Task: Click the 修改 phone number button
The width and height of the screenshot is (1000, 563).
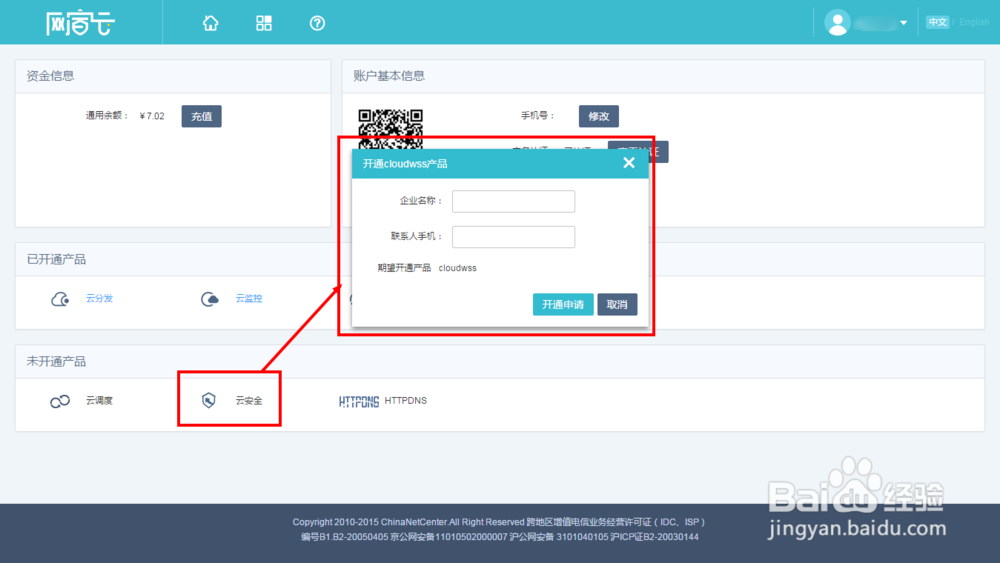Action: [599, 116]
